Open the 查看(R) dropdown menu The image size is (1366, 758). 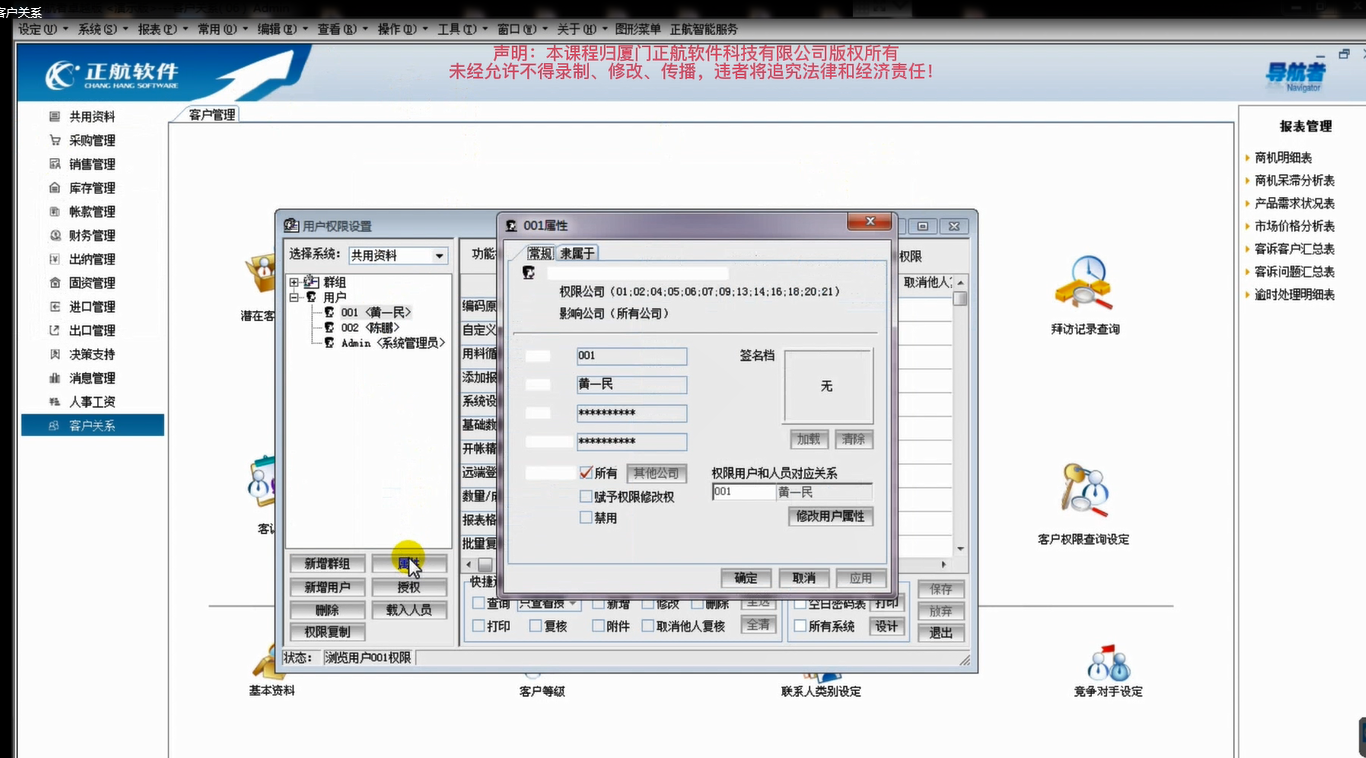pyautogui.click(x=342, y=30)
